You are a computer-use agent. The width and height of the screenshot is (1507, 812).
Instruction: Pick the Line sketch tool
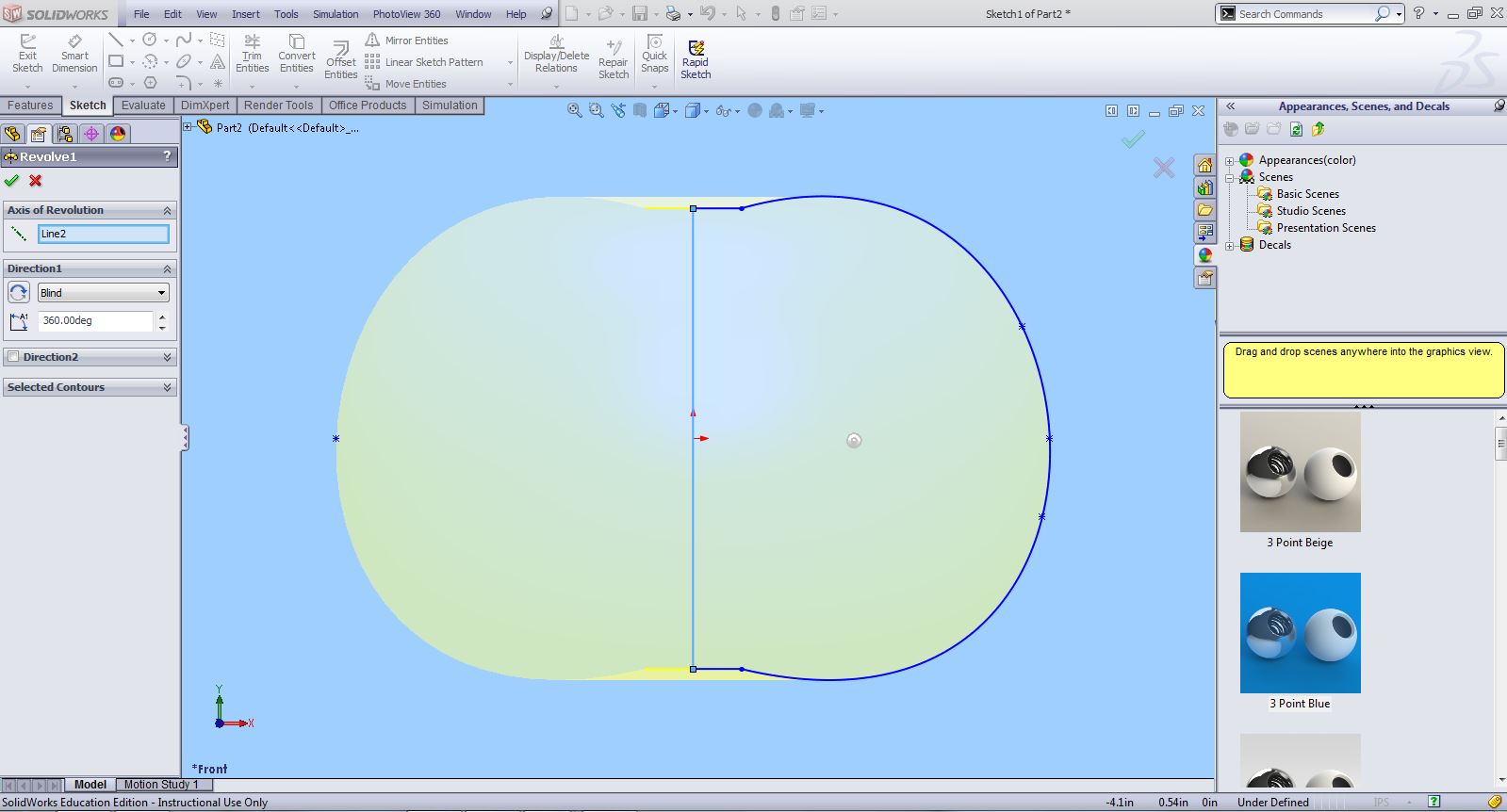click(116, 40)
